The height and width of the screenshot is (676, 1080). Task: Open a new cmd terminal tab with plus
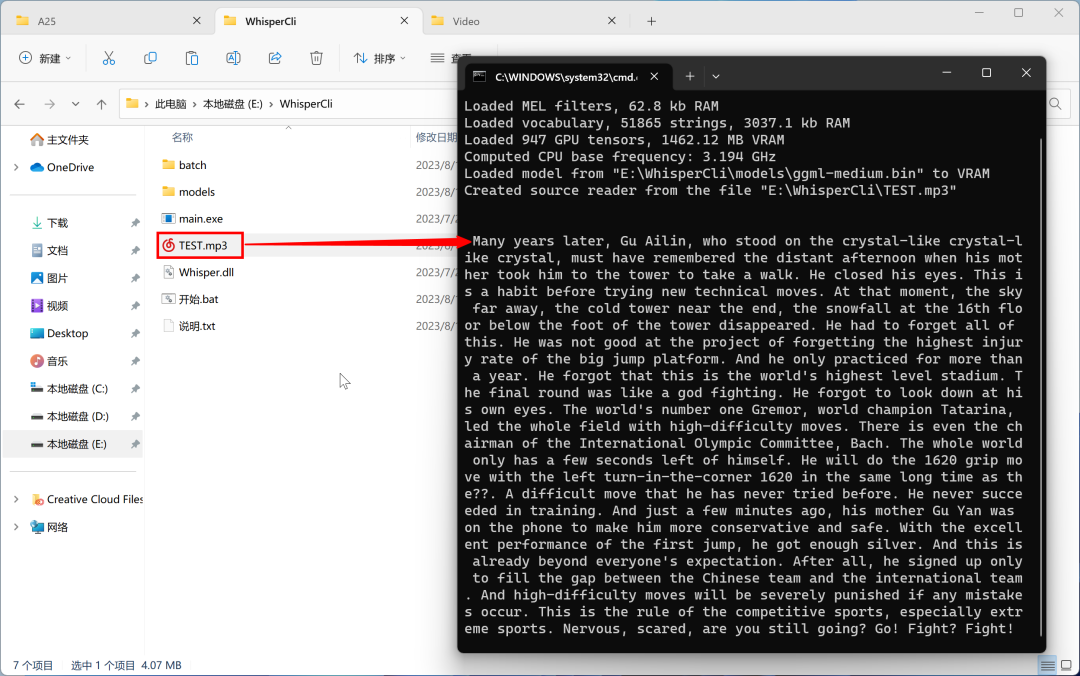pos(689,76)
